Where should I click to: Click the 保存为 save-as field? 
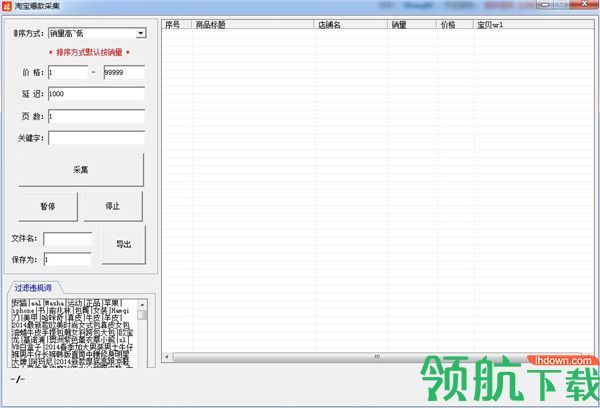click(x=68, y=259)
